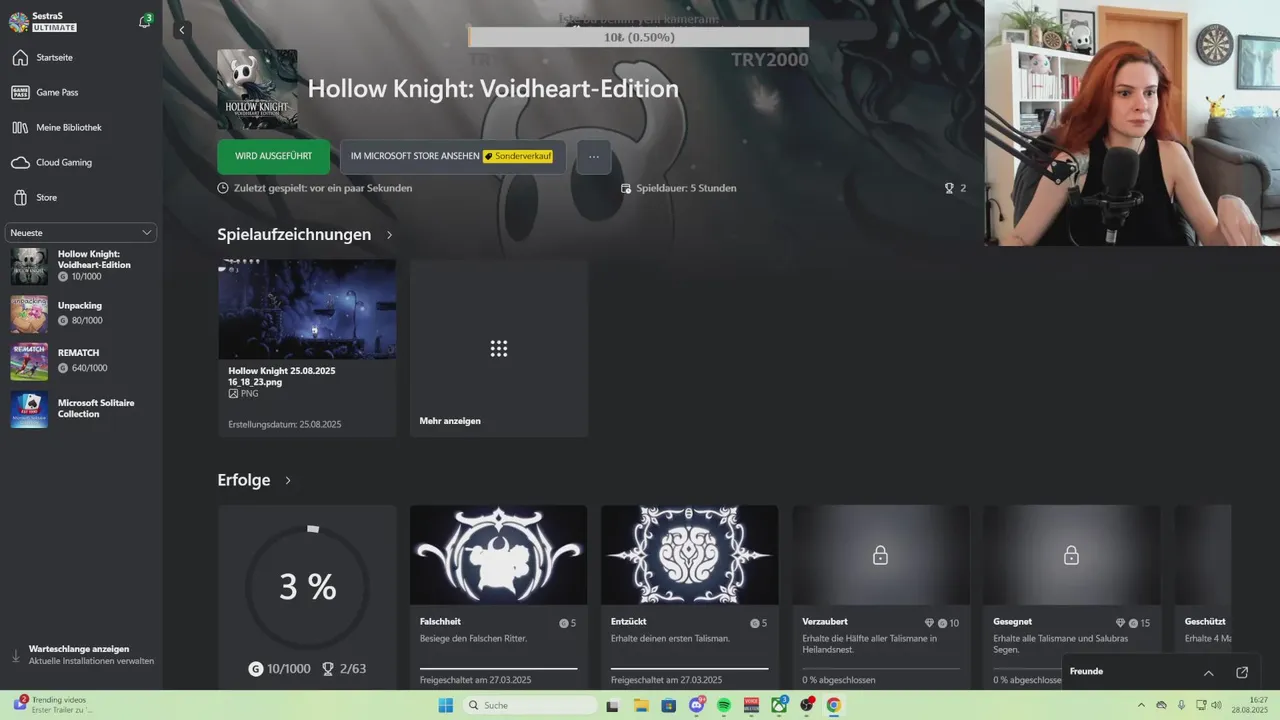Screen dimensions: 1280x720
Task: Open the Spielaufzeichnungen heading
Action: pyautogui.click(x=294, y=234)
